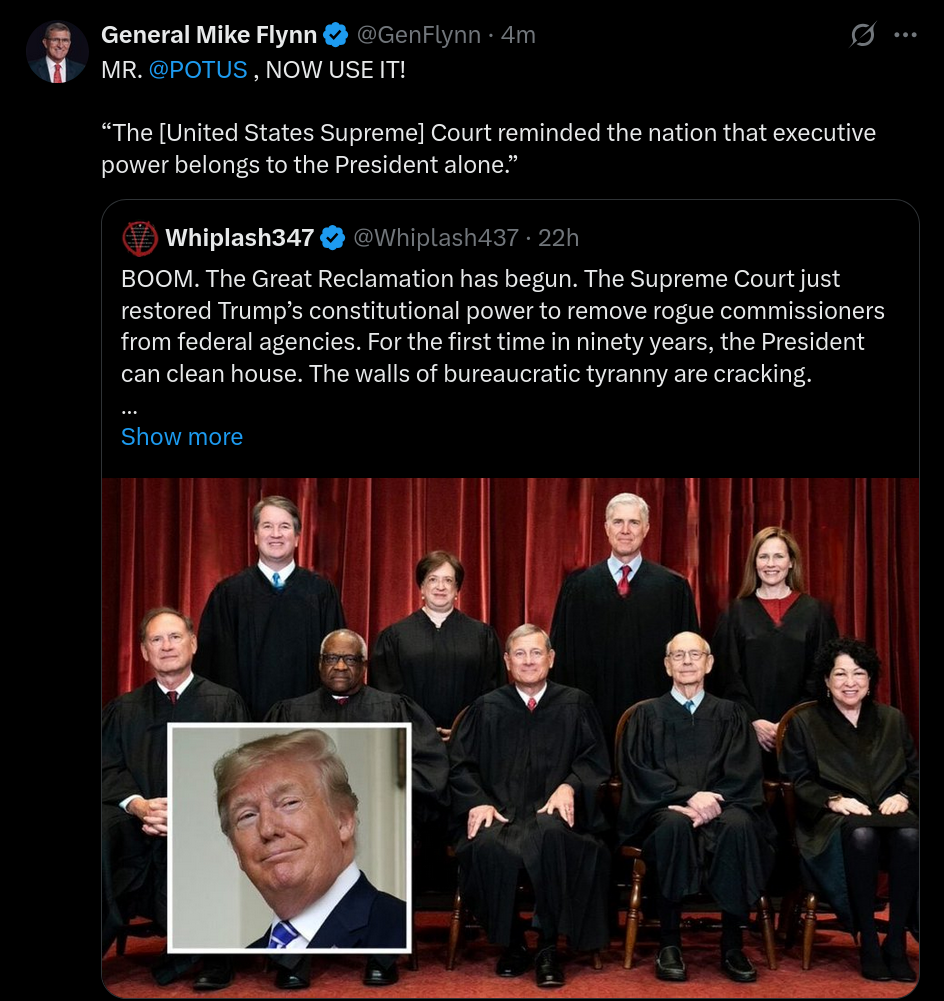Image resolution: width=944 pixels, height=1001 pixels.
Task: Click the General Mike Flynn display name
Action: point(209,34)
